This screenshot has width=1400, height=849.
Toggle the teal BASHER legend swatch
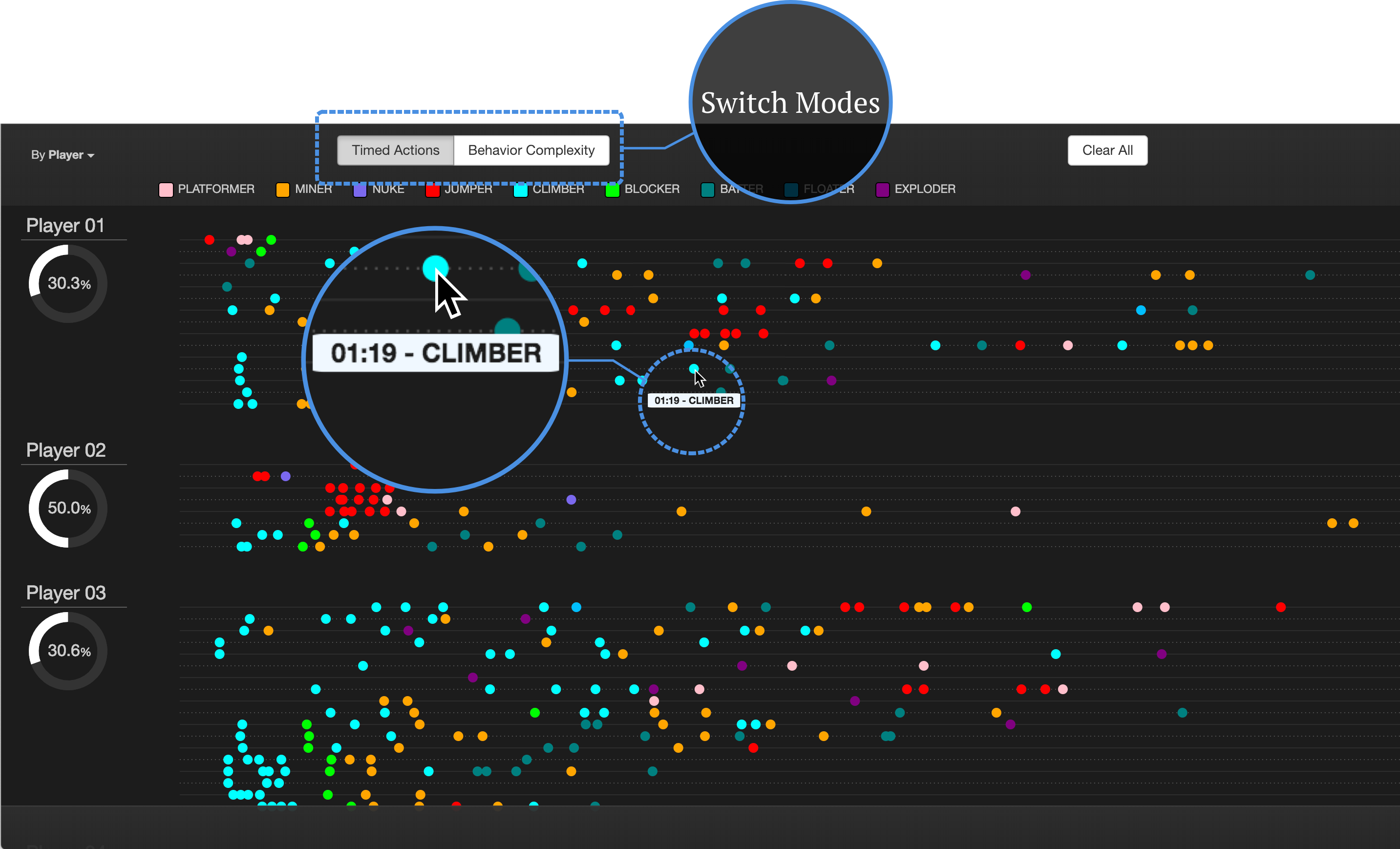(707, 189)
